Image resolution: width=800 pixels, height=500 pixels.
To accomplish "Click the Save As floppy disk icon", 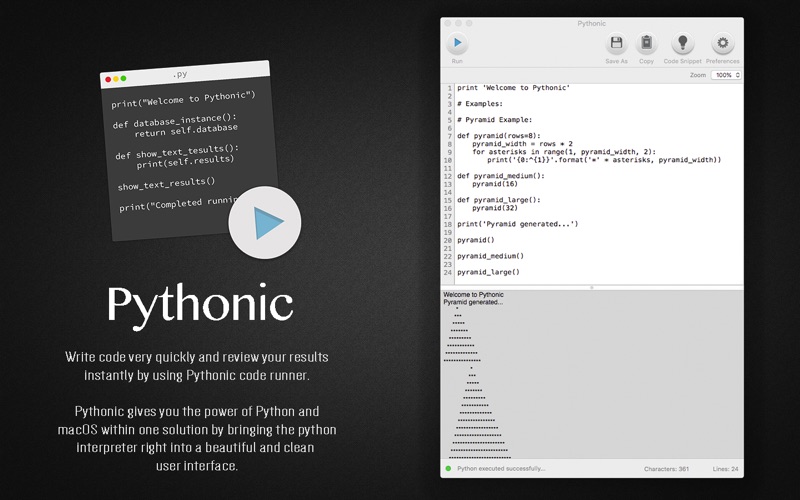I will pos(616,43).
